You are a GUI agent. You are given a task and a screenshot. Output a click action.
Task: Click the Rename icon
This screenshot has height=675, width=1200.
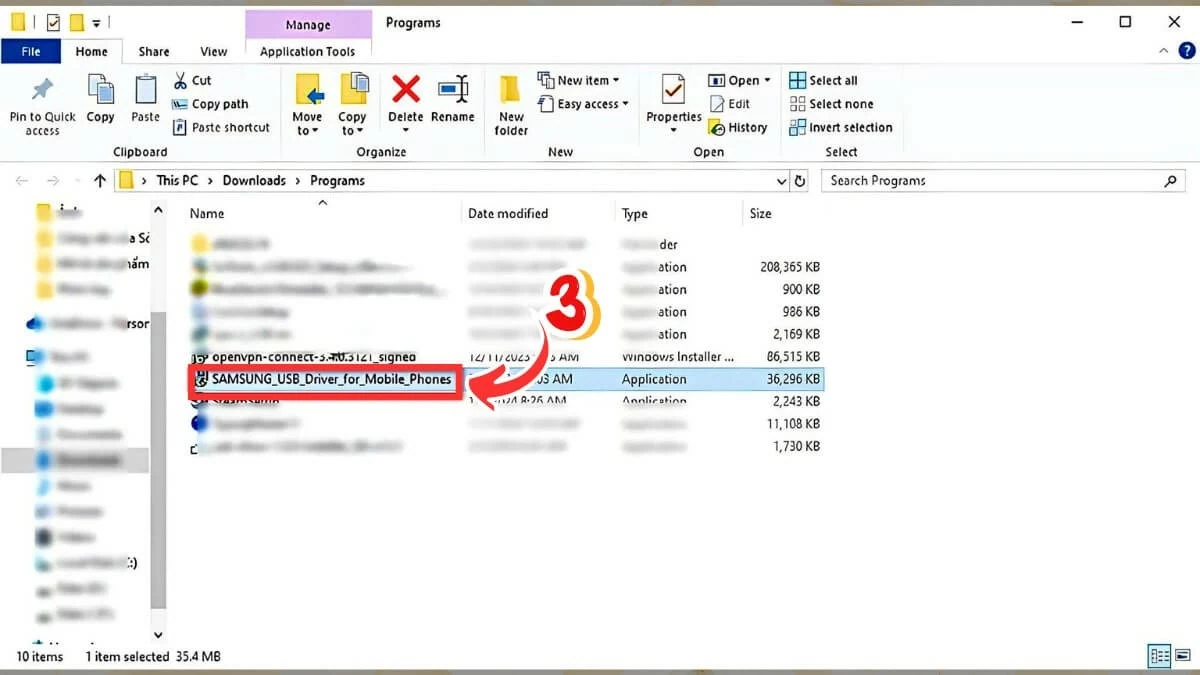click(453, 91)
